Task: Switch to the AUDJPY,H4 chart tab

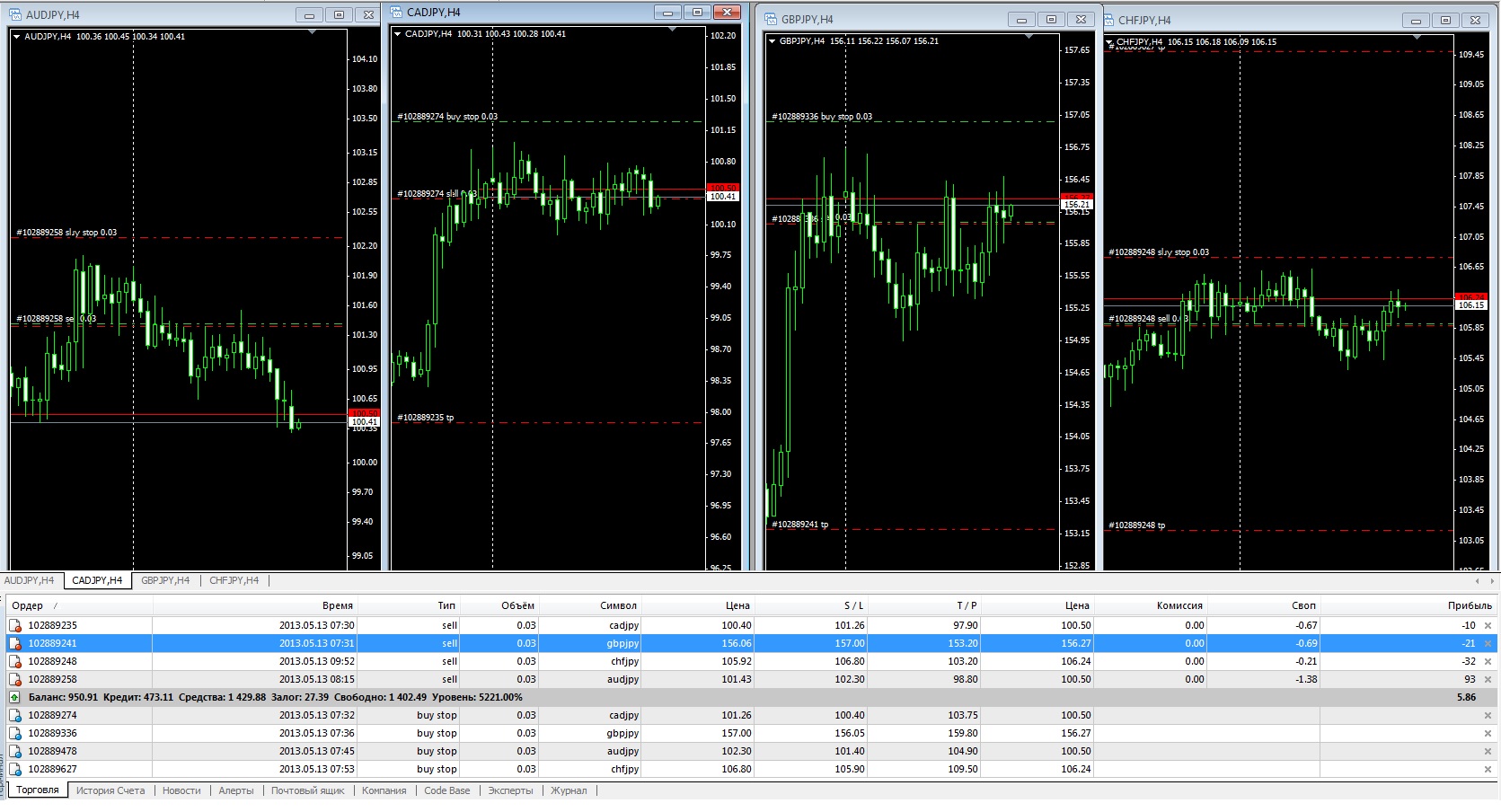Action: (30, 580)
